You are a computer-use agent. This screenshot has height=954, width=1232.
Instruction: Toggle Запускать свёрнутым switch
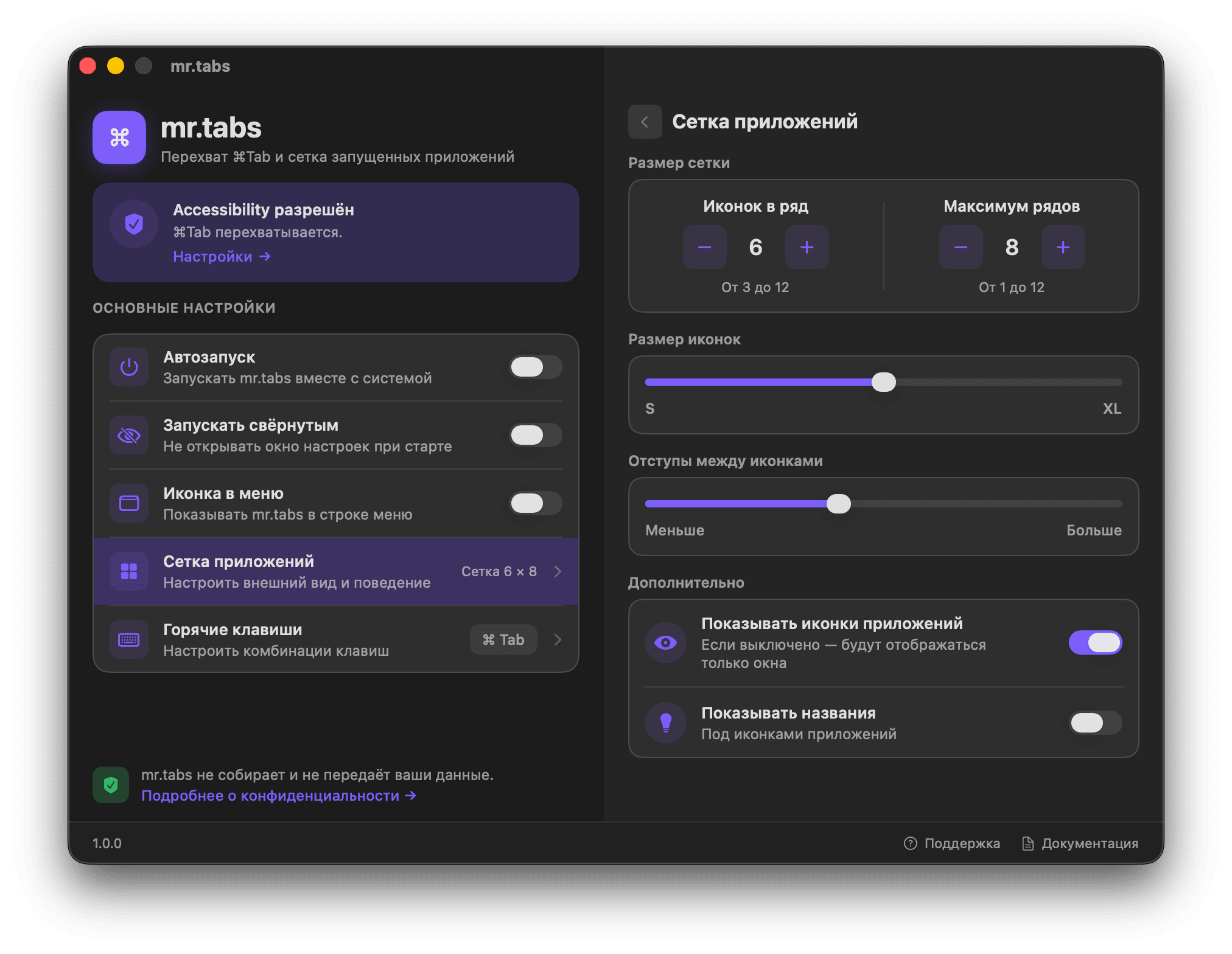[536, 435]
